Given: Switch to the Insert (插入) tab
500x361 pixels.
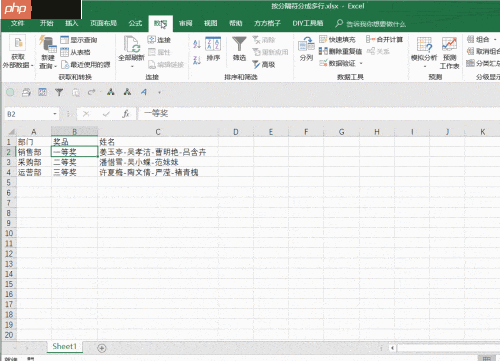Looking at the screenshot, I should point(71,23).
